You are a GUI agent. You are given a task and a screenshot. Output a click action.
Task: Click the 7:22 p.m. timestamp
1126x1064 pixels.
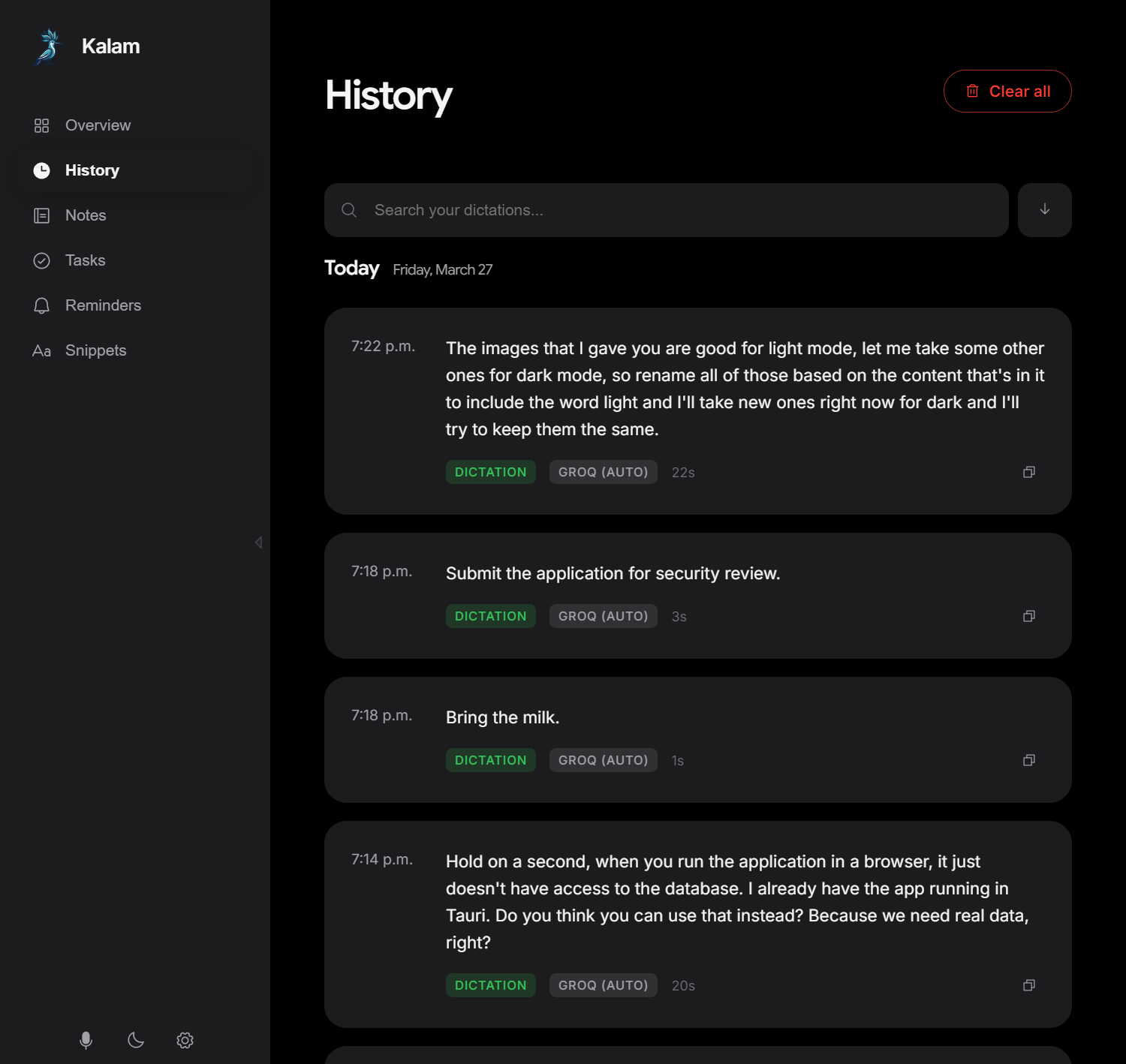click(383, 346)
